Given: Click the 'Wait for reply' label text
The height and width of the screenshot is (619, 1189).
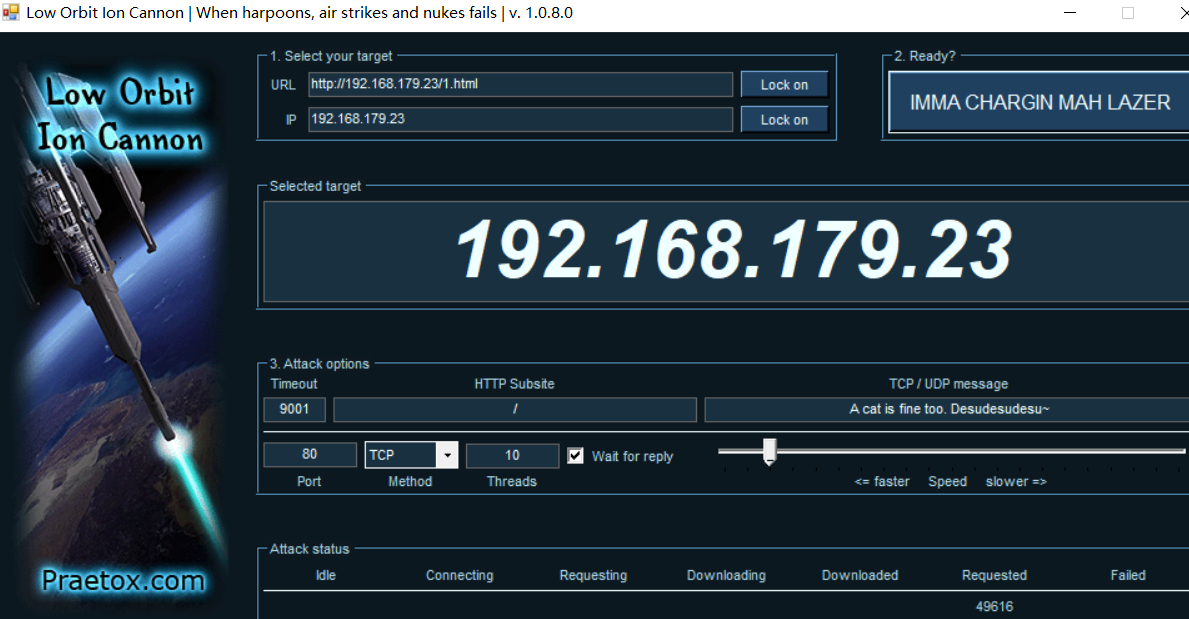Looking at the screenshot, I should 632,457.
